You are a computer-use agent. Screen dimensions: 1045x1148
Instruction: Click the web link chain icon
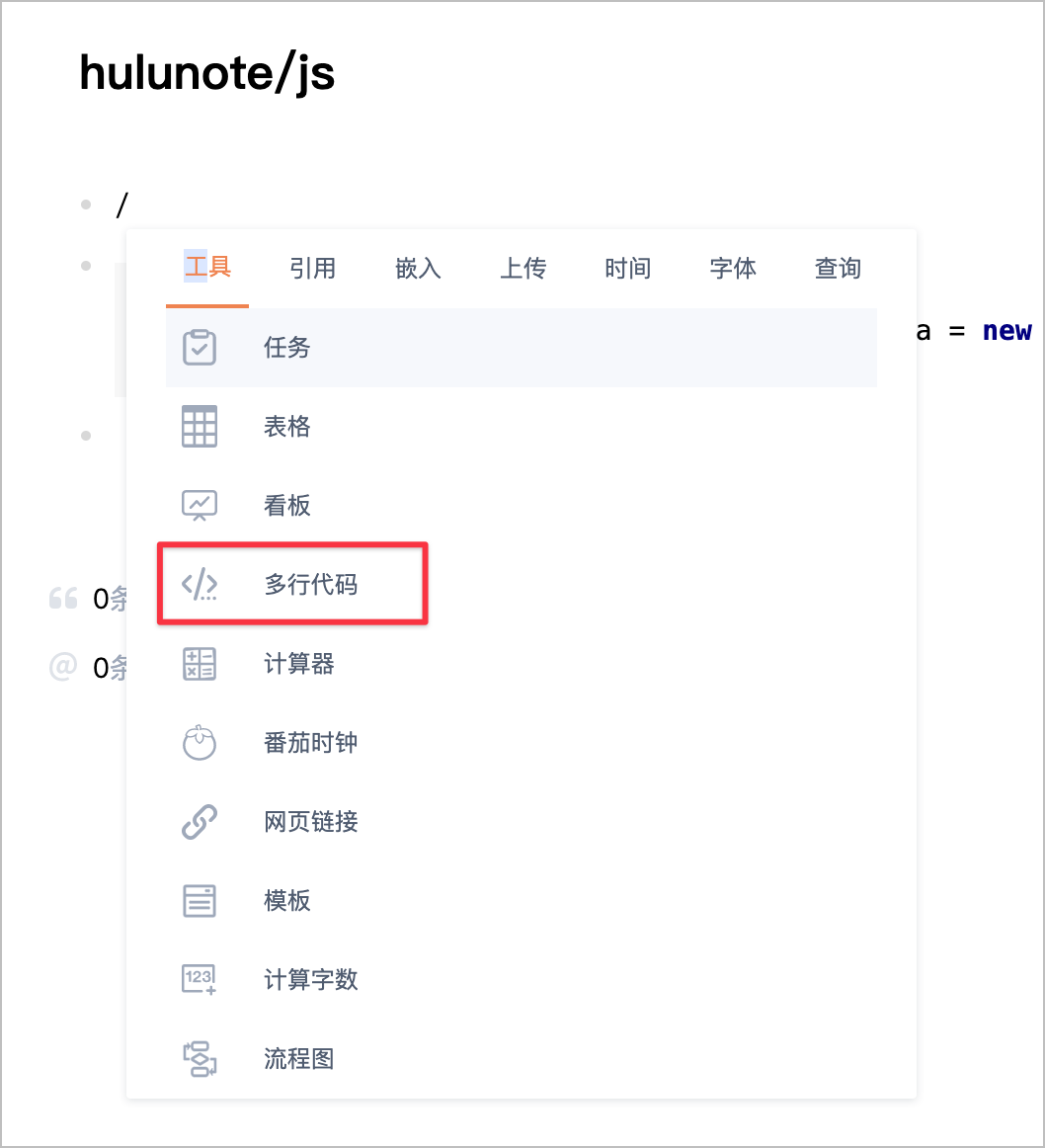200,822
